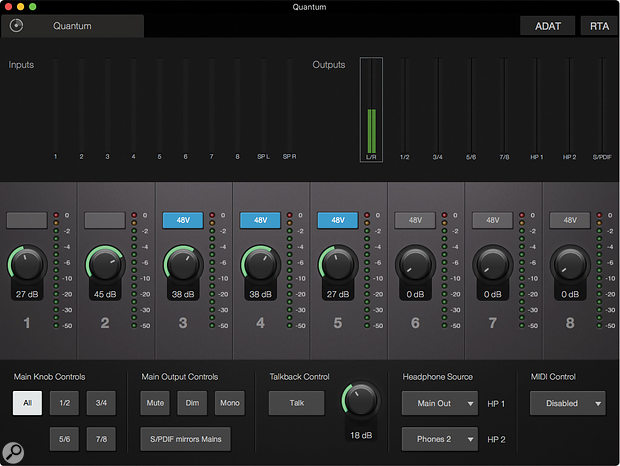Select 1/2 for Main Knob Controls
This screenshot has width=620, height=466.
pyautogui.click(x=64, y=403)
